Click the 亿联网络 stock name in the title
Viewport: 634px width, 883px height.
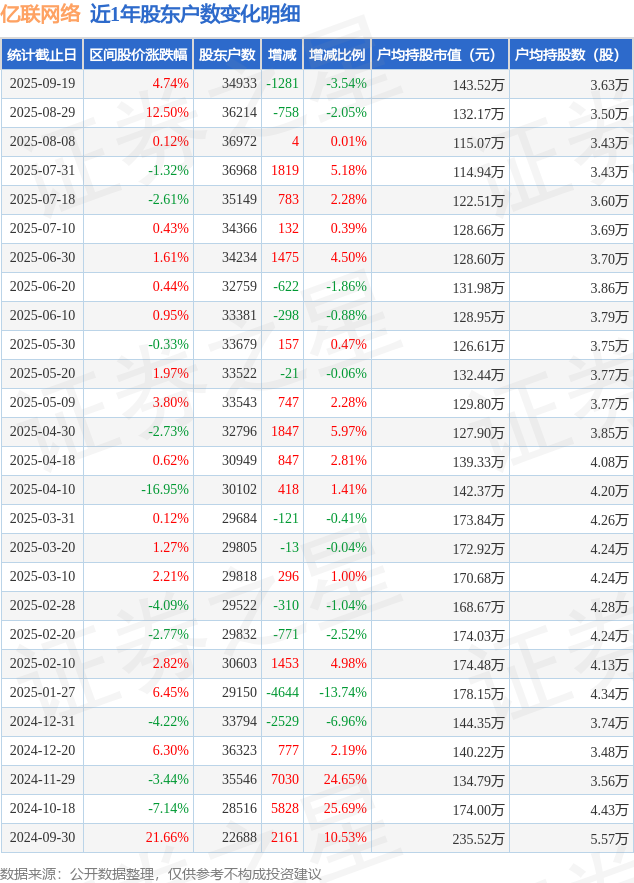(42, 14)
